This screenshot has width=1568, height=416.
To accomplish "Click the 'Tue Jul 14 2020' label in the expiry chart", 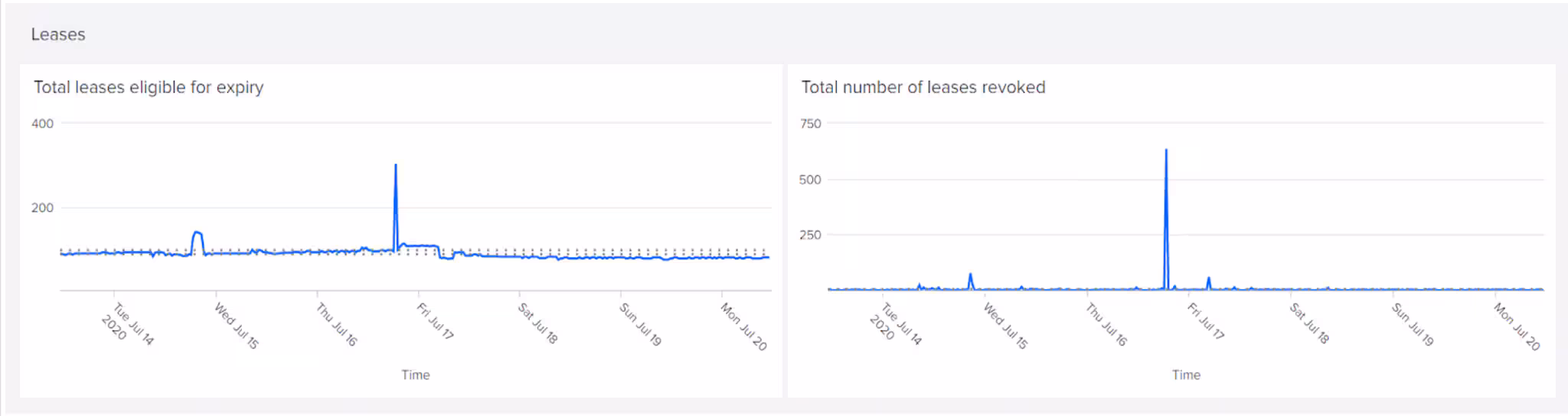I will (x=128, y=324).
